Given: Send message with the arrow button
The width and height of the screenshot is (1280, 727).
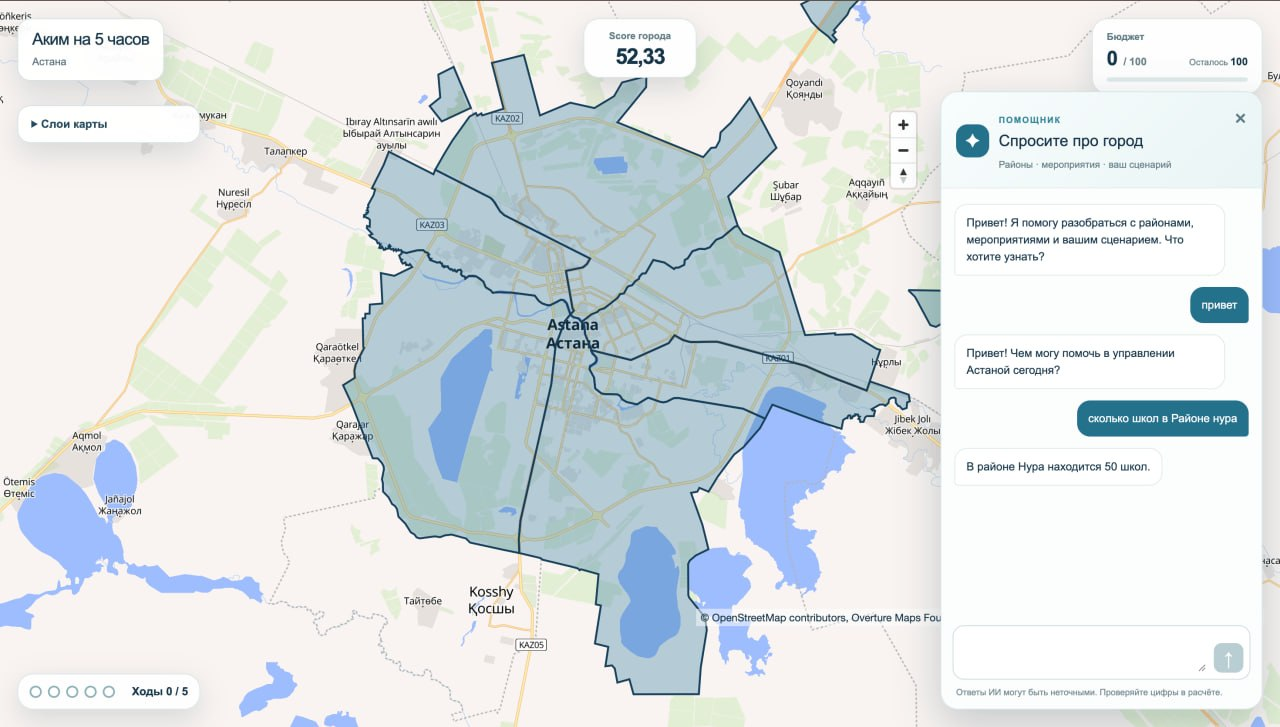Looking at the screenshot, I should (x=1228, y=658).
